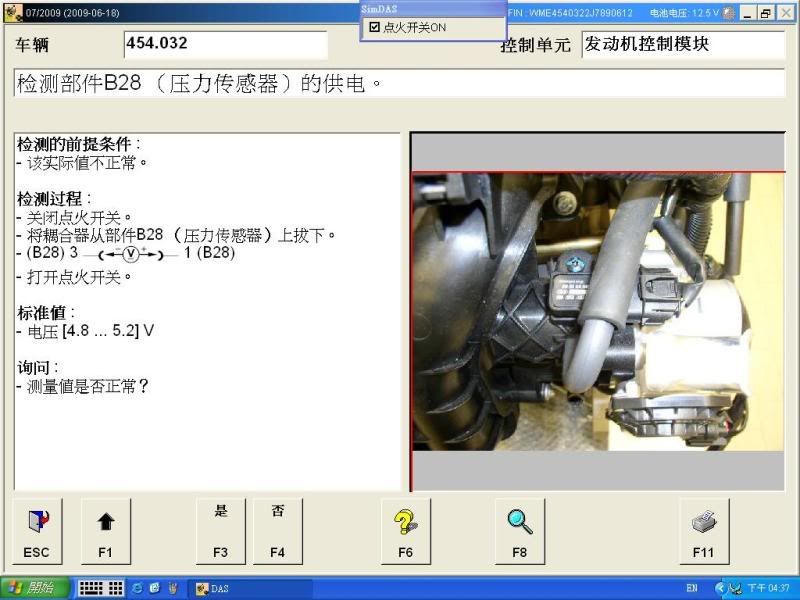Open the Windows Start menu
The height and width of the screenshot is (600, 800).
point(34,589)
